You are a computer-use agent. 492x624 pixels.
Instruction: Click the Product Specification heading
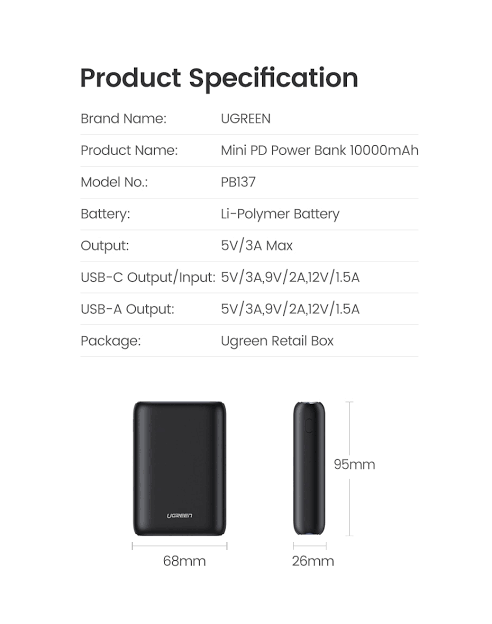tap(219, 79)
